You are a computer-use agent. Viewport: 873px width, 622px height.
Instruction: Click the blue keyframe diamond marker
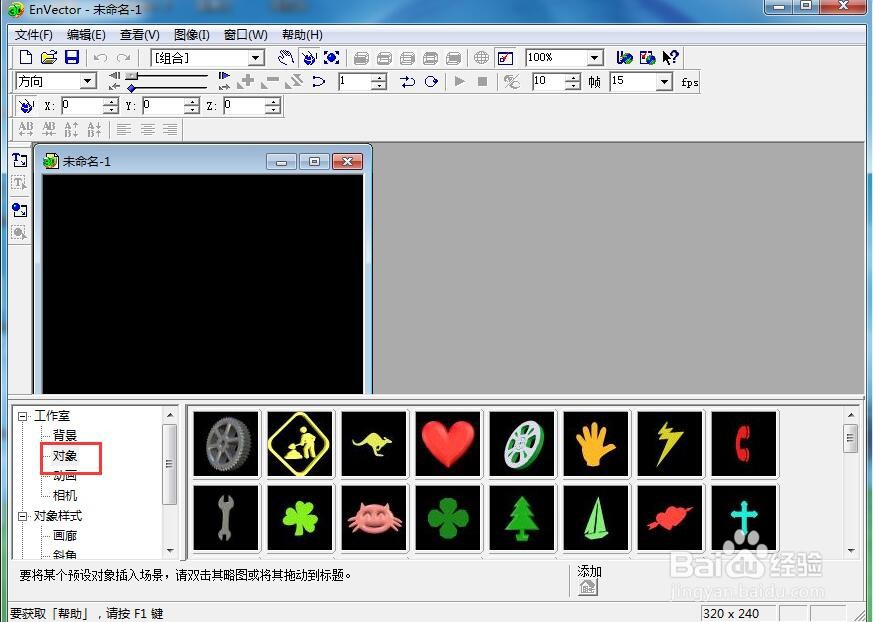point(131,88)
